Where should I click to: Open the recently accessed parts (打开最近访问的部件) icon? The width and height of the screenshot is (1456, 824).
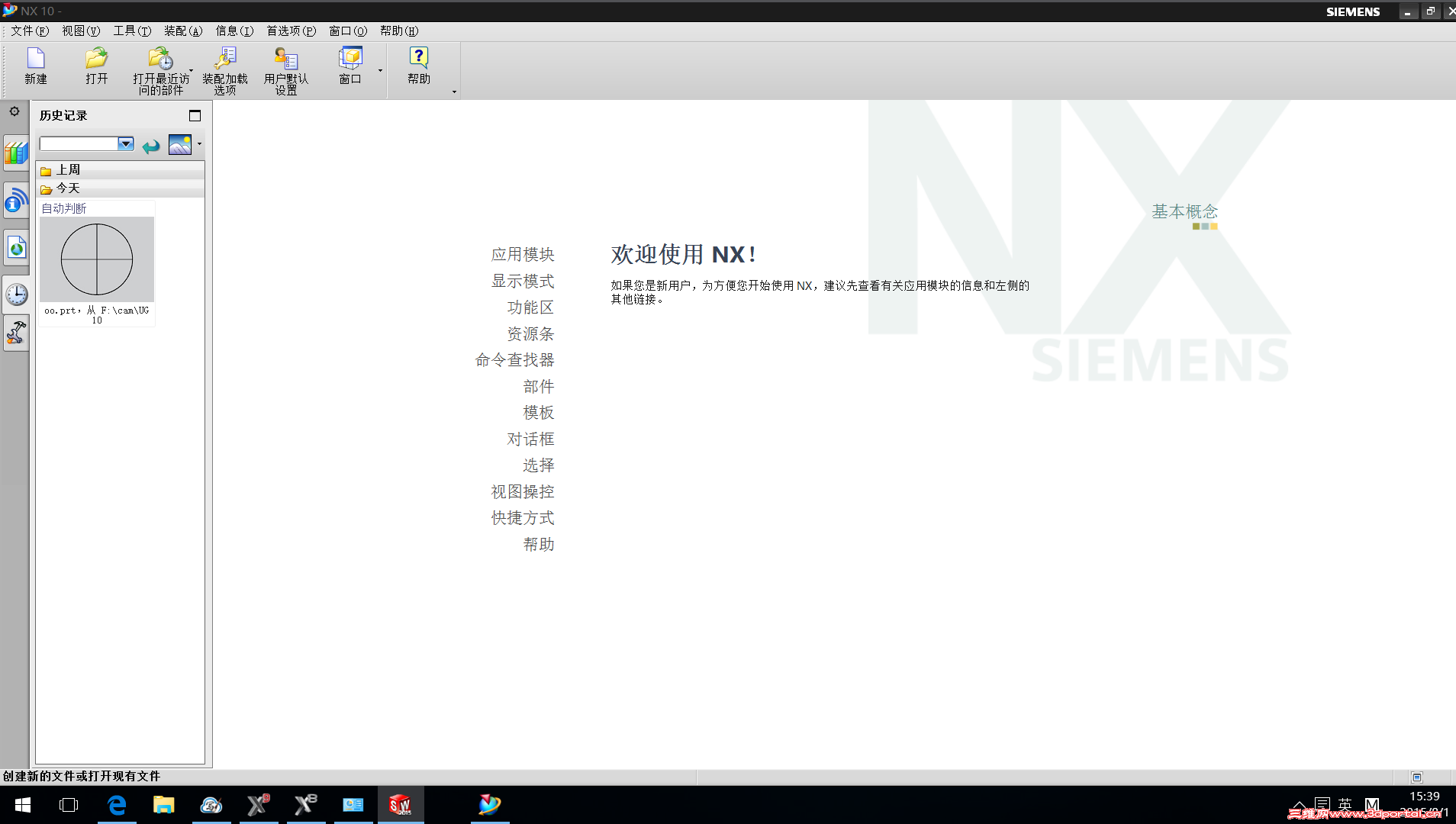click(x=160, y=59)
